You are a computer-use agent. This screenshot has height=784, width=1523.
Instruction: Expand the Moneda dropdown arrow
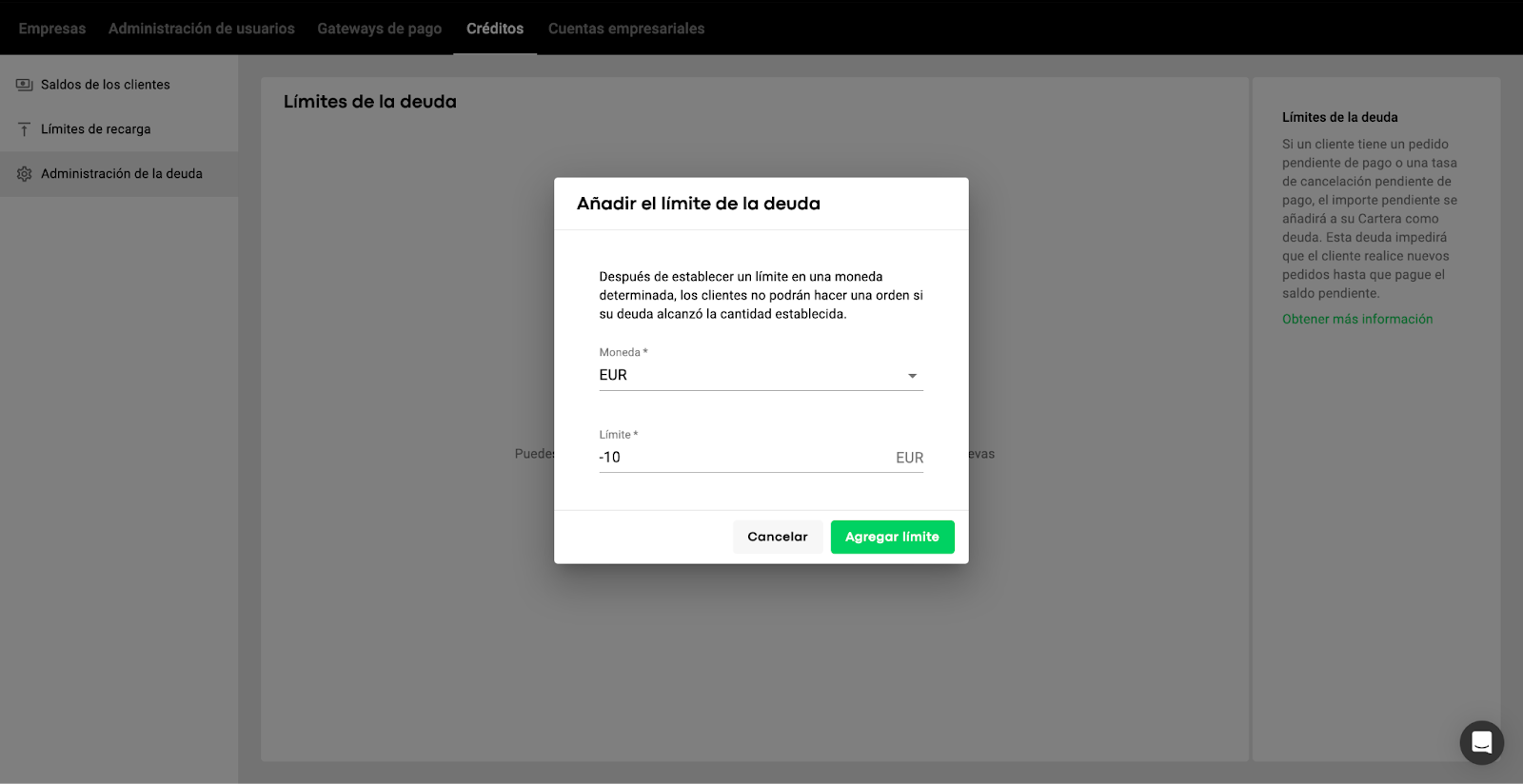click(912, 376)
